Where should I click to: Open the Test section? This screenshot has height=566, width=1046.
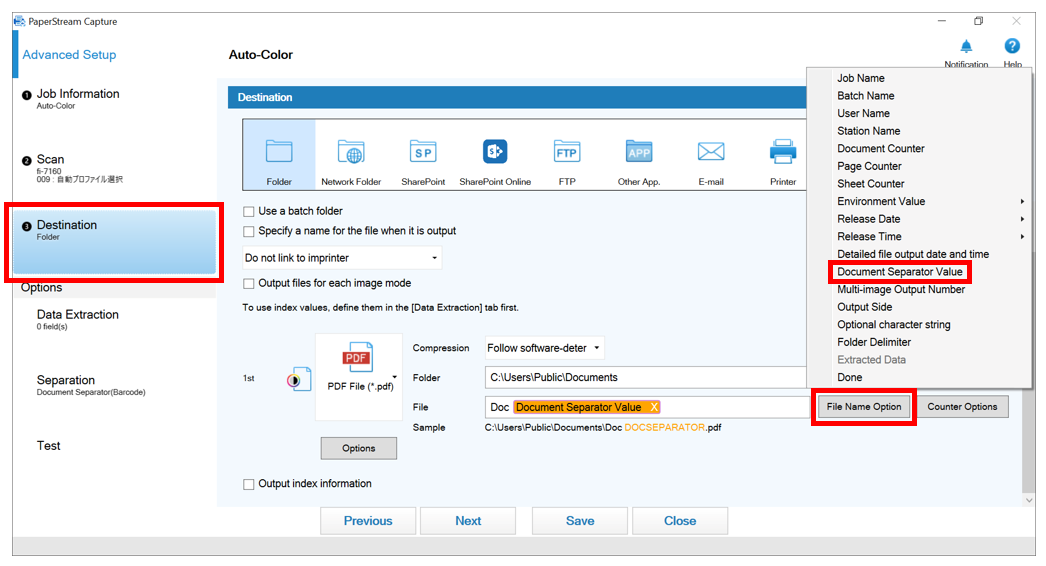pos(49,446)
